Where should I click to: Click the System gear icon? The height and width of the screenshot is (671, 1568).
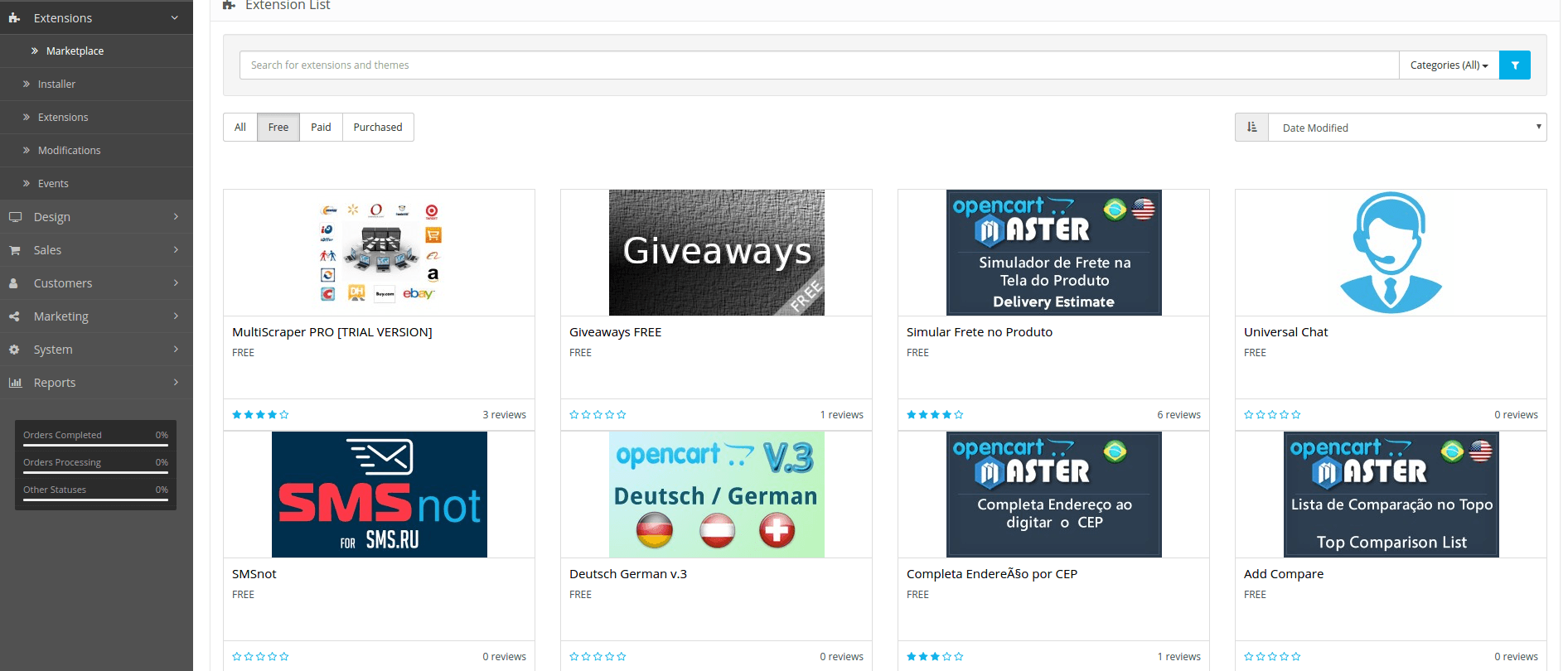pyautogui.click(x=14, y=350)
